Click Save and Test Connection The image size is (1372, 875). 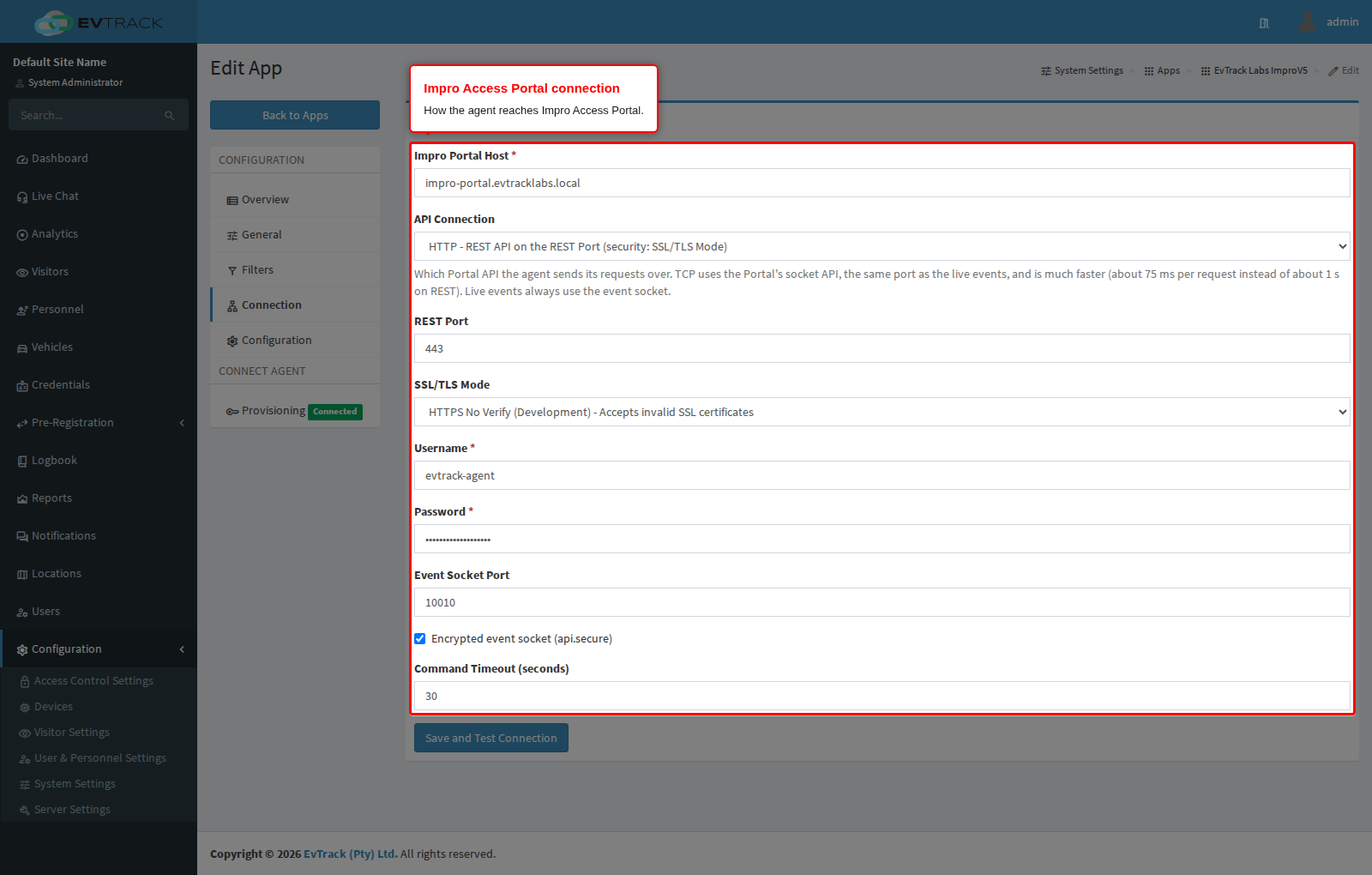(x=491, y=738)
